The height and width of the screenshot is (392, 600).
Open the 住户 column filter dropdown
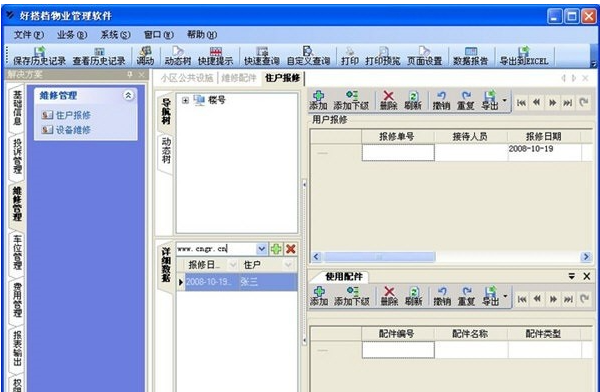coord(288,265)
